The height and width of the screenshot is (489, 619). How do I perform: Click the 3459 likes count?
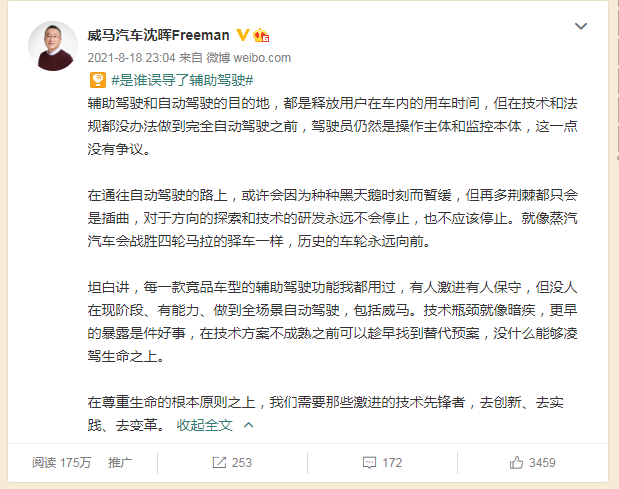542,463
